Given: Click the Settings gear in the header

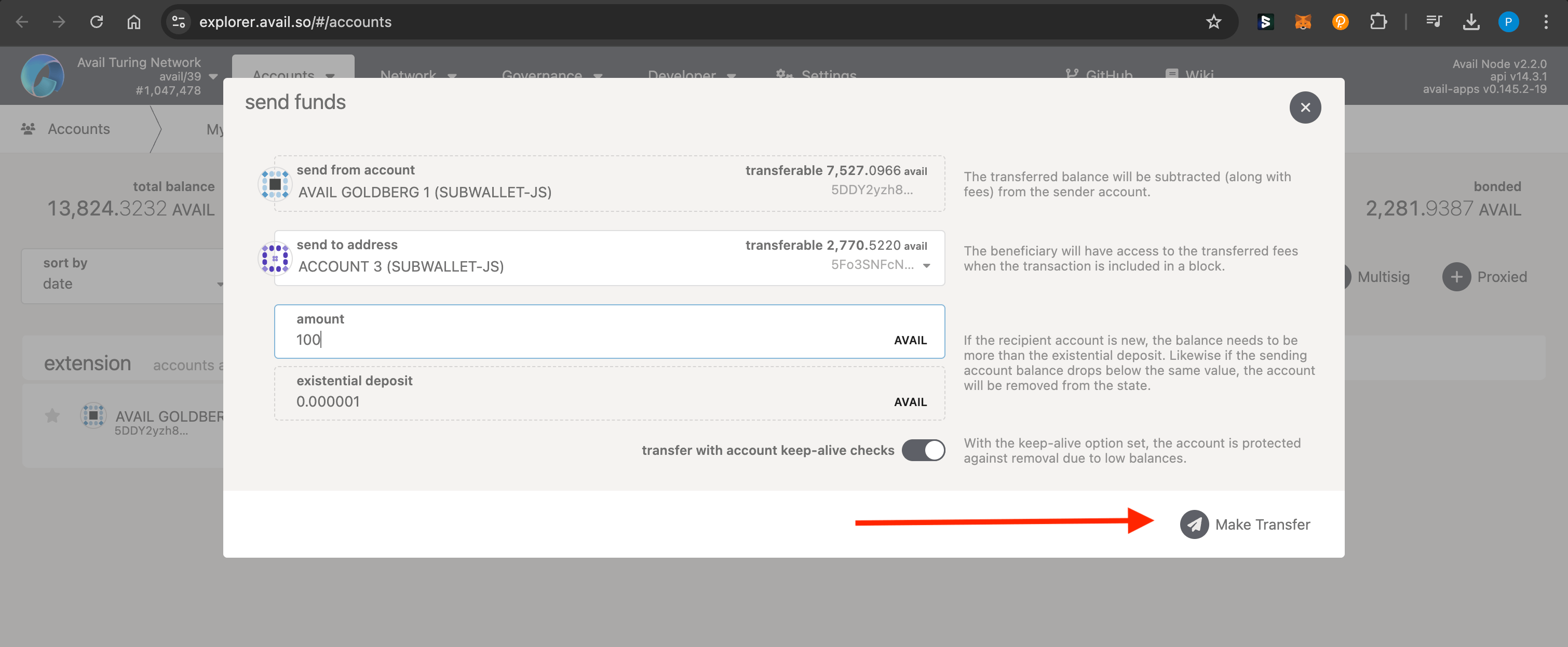Looking at the screenshot, I should [x=784, y=75].
